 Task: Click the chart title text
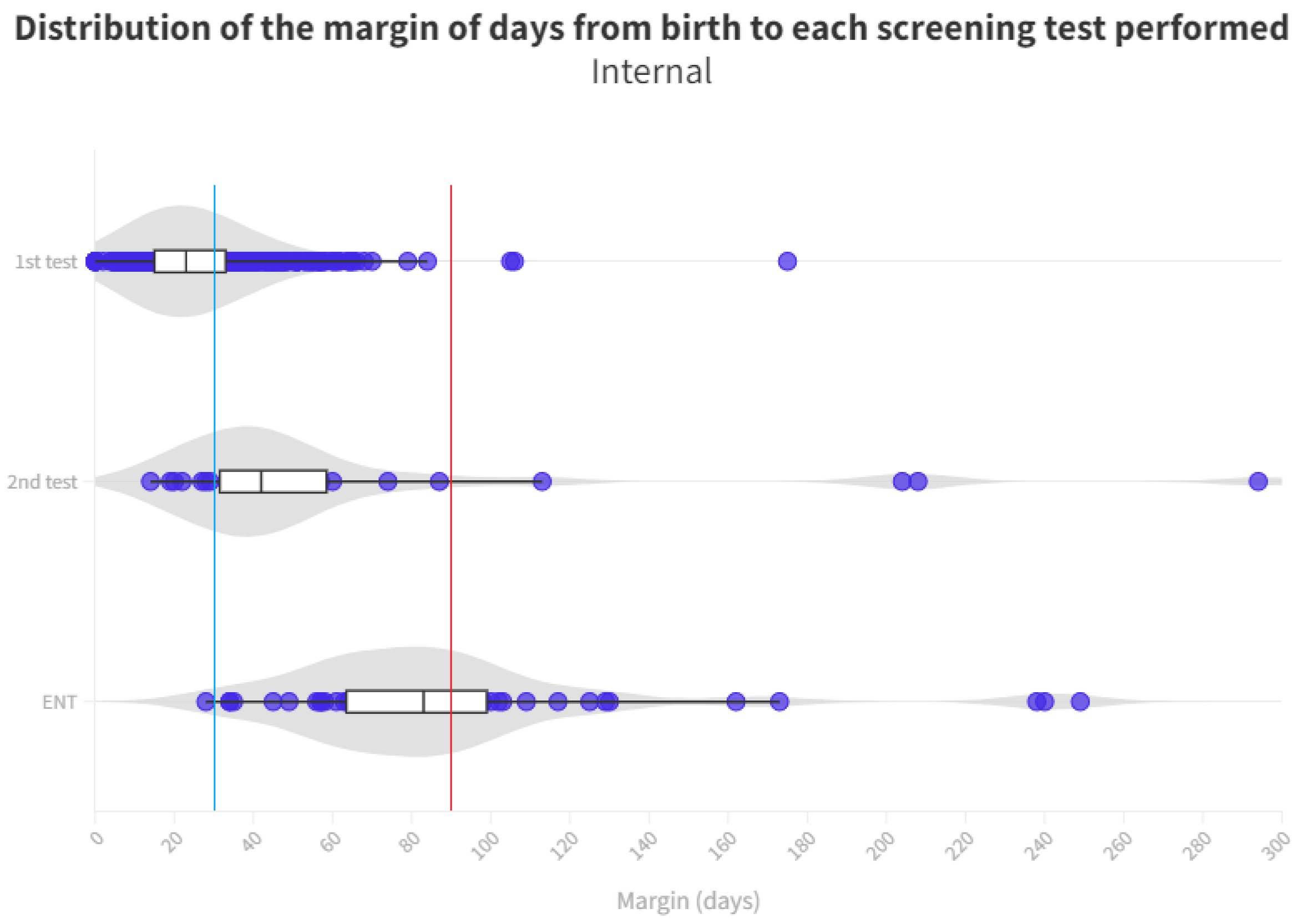click(651, 28)
